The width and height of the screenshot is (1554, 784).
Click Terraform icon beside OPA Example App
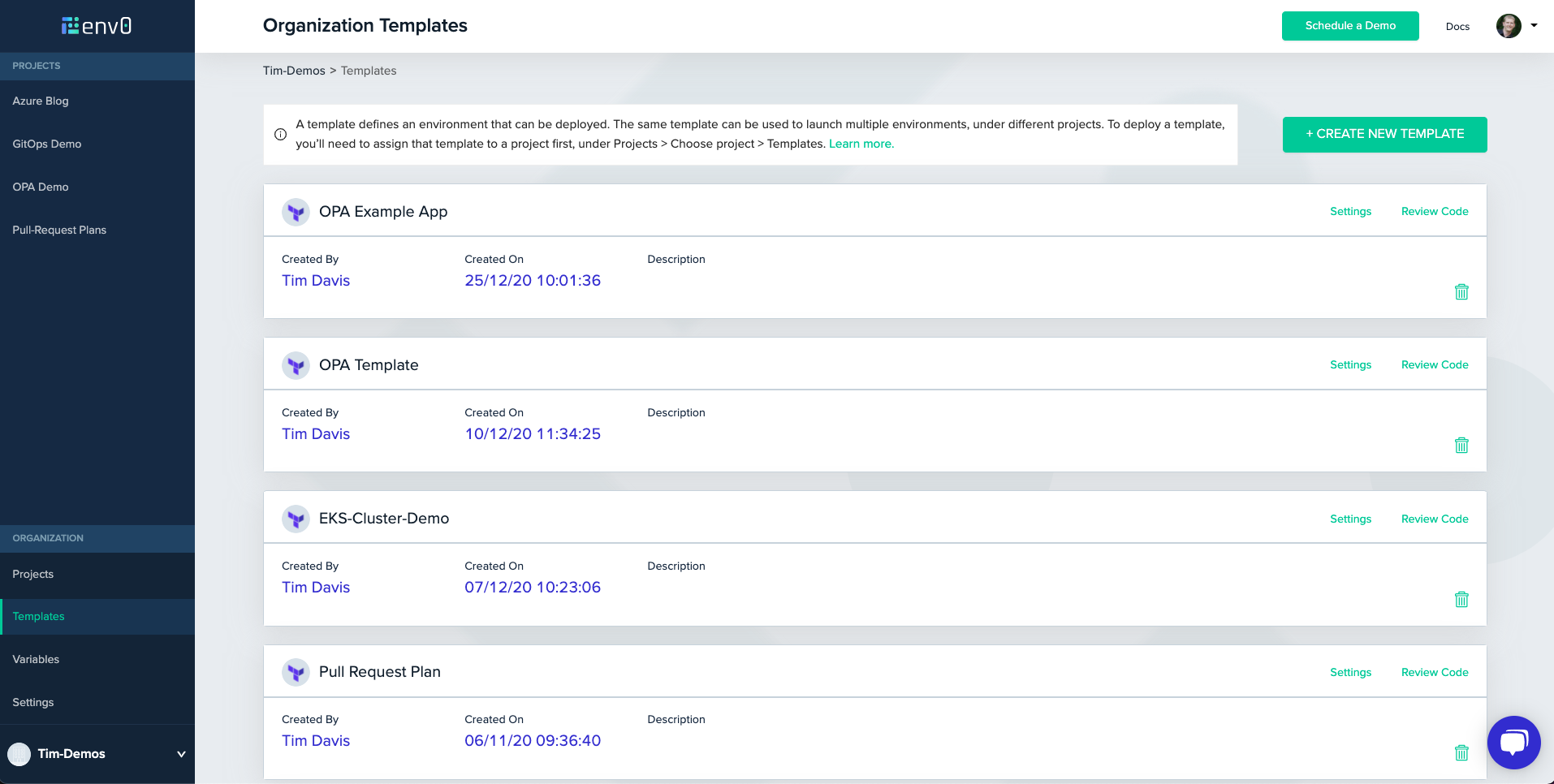click(x=296, y=213)
